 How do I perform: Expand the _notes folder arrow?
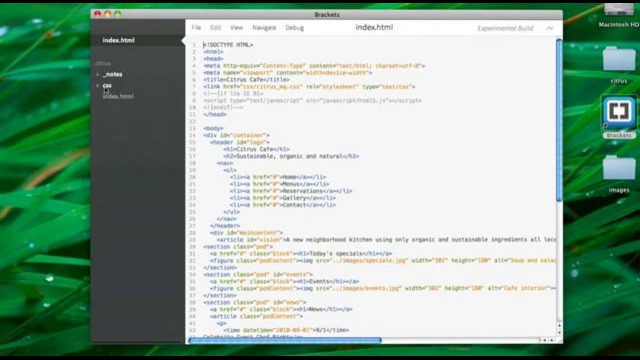point(98,74)
